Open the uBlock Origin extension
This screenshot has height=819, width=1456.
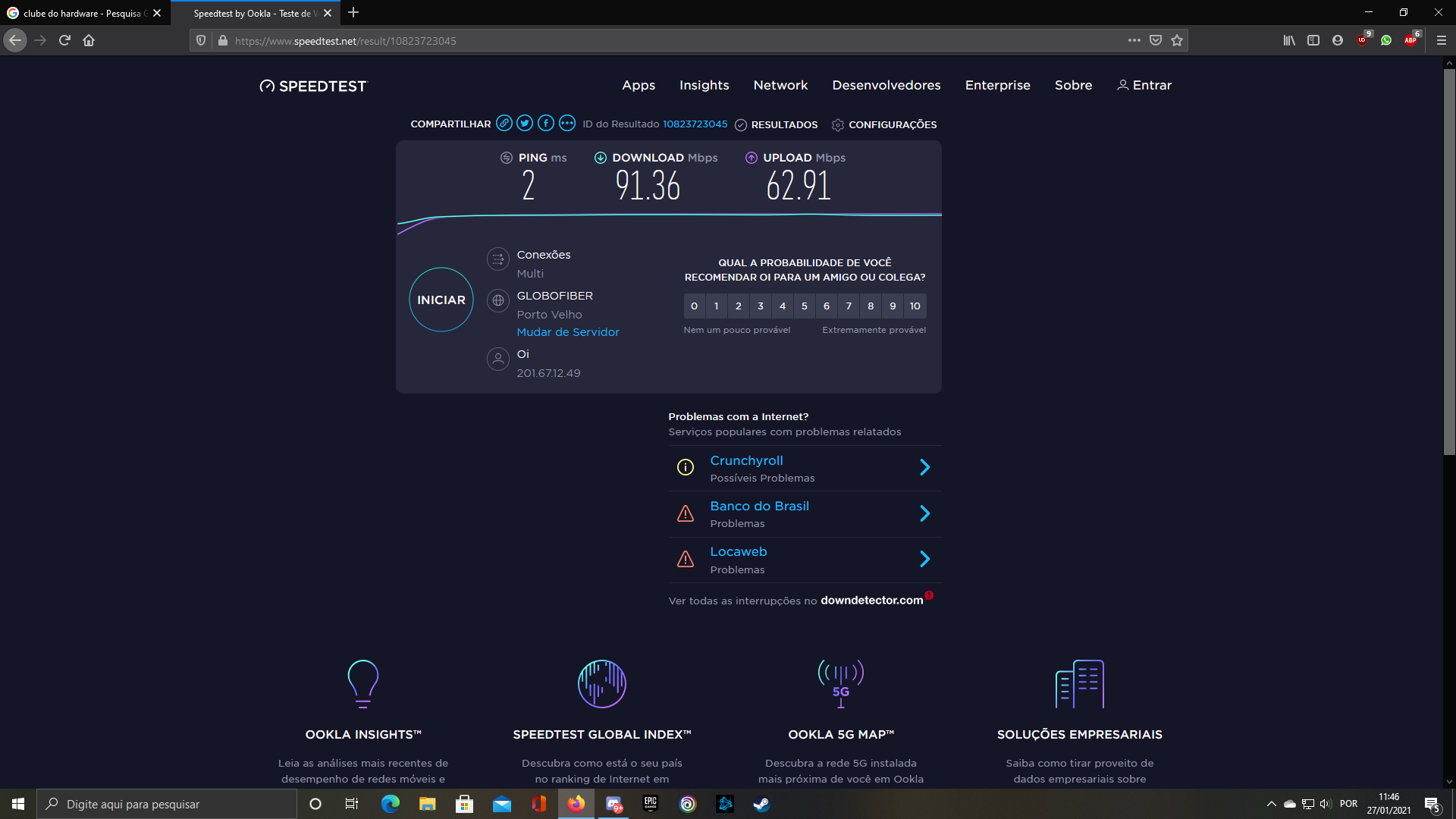click(1363, 40)
